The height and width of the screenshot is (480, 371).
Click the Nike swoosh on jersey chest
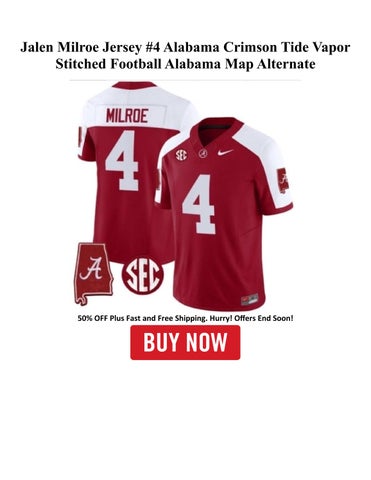click(x=225, y=152)
